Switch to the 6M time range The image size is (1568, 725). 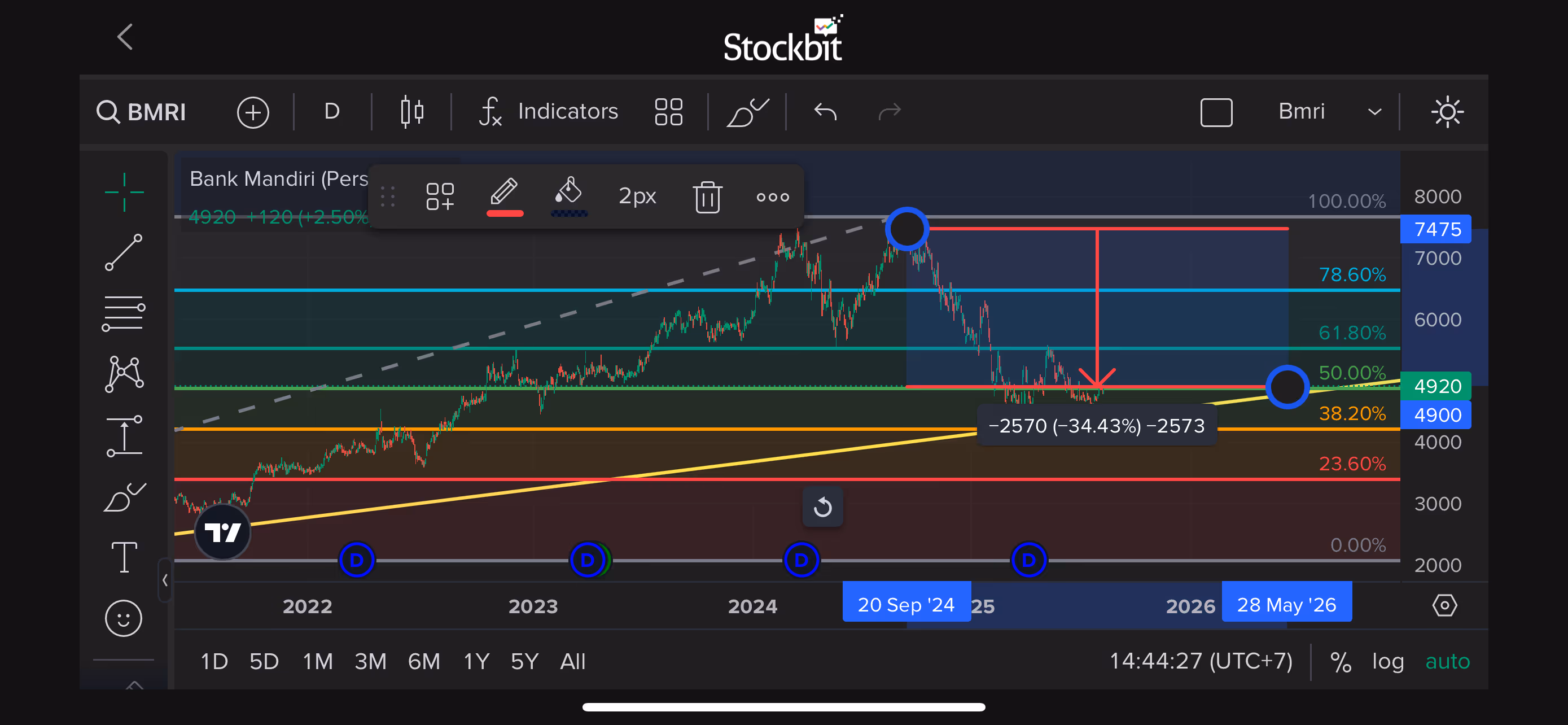pyautogui.click(x=424, y=661)
